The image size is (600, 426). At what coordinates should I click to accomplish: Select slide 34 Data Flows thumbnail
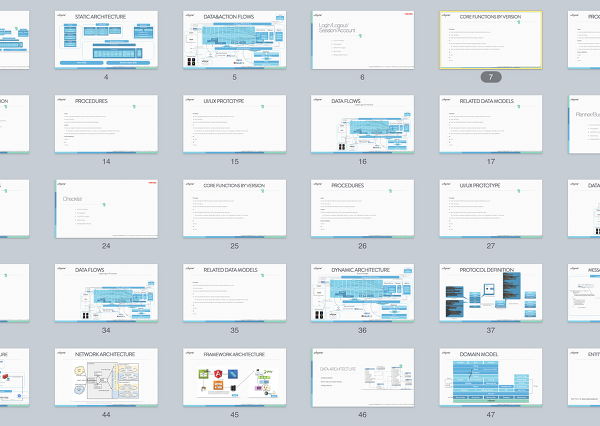pyautogui.click(x=106, y=293)
